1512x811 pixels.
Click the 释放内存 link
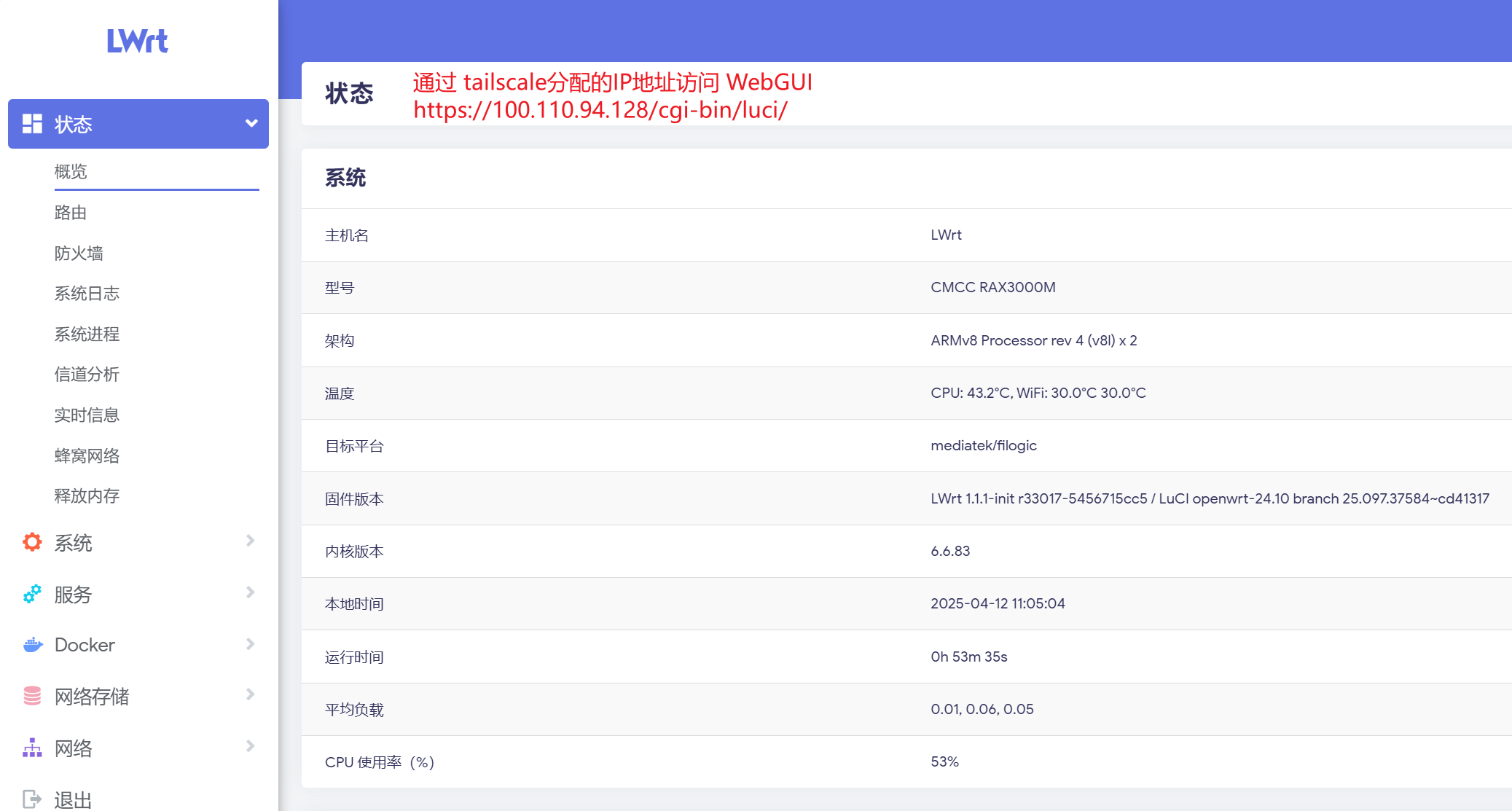pos(87,495)
